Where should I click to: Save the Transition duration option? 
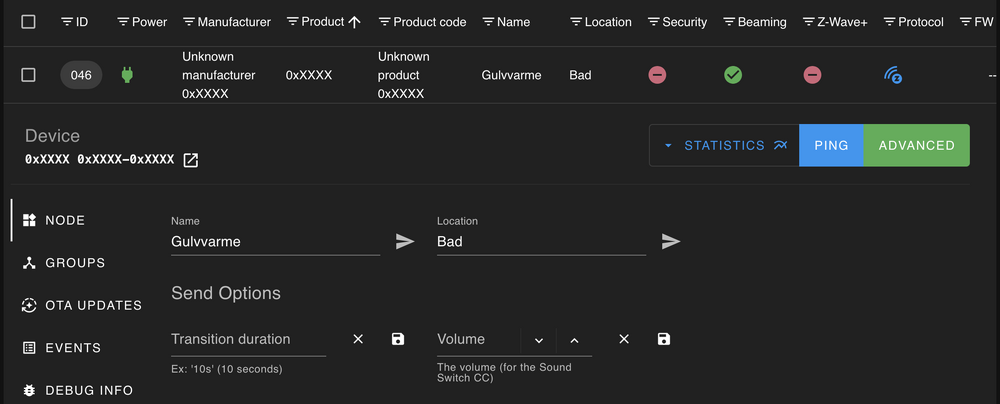point(398,339)
